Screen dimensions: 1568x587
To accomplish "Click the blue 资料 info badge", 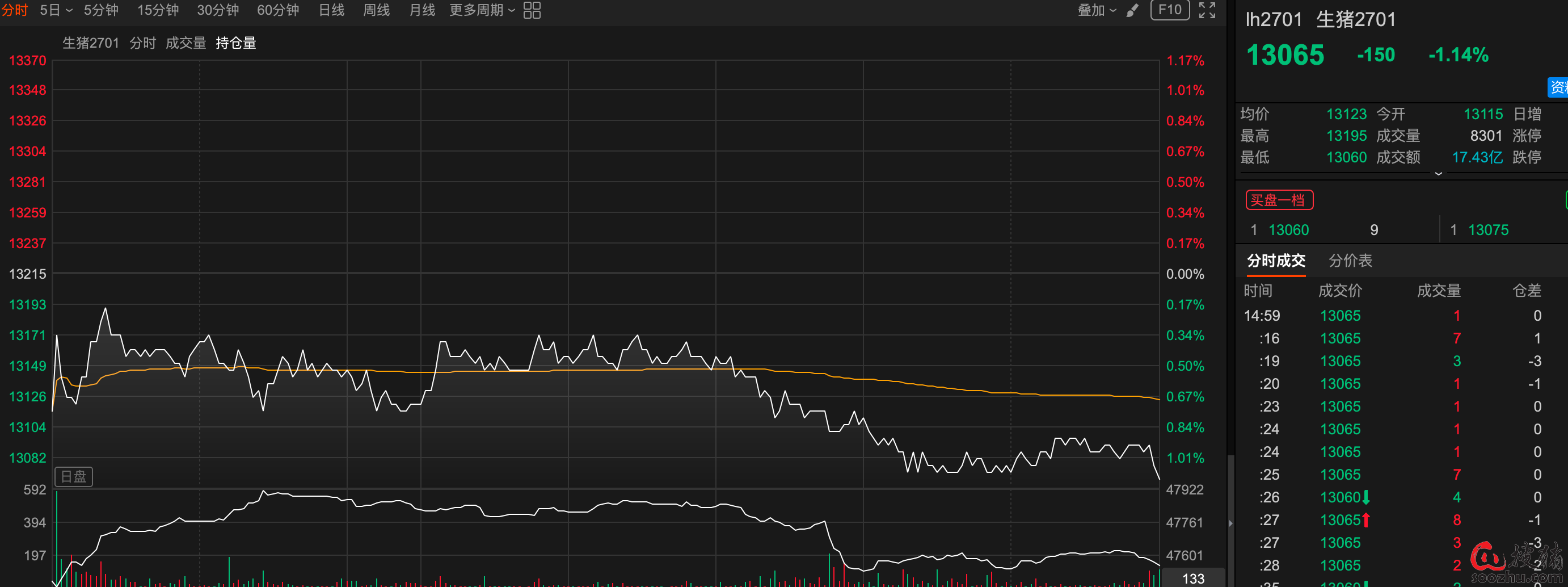I will pos(1558,87).
